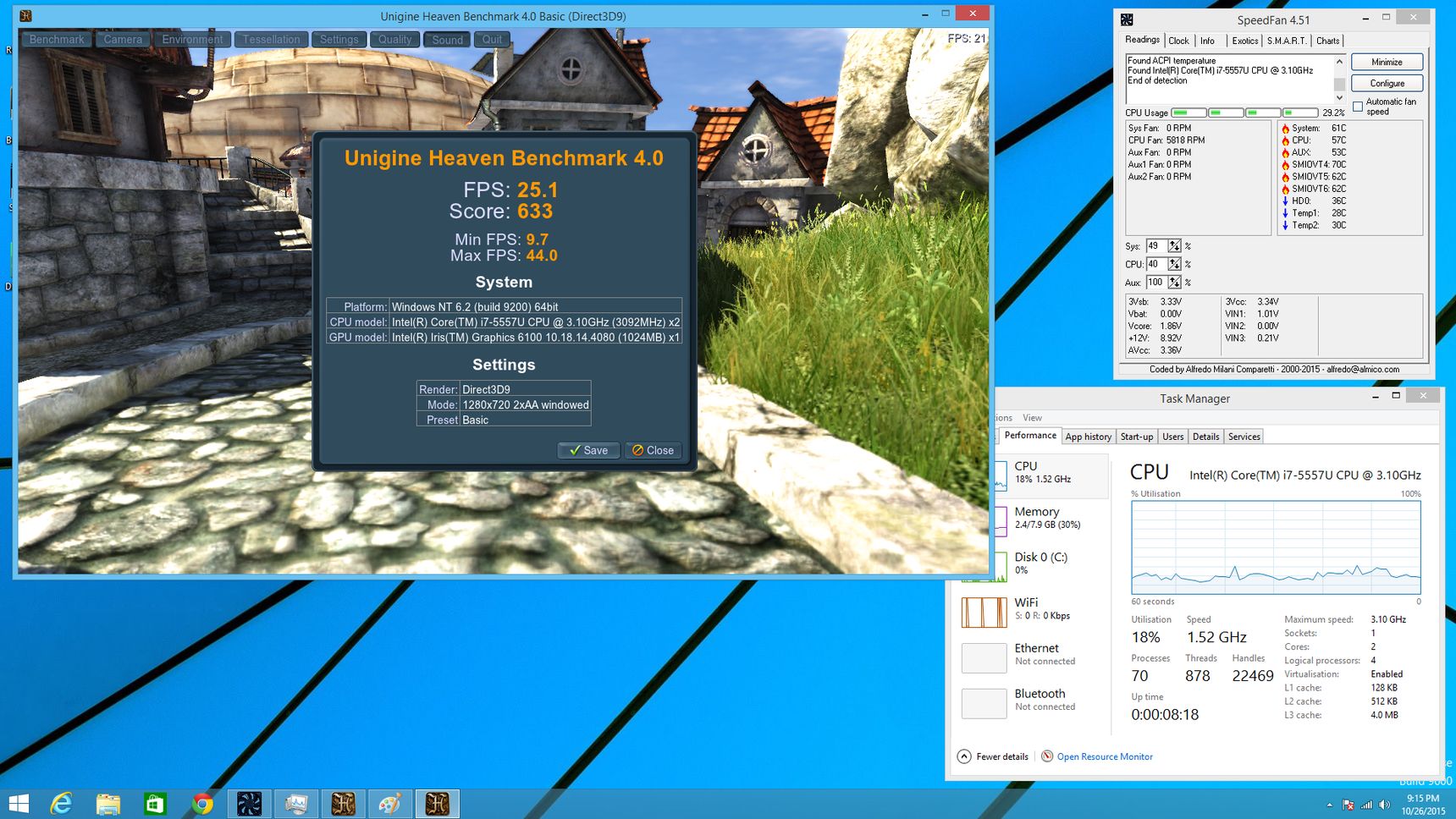Click the SpeedFan log scrollbar down arrow
This screenshot has height=819, width=1456.
[x=1339, y=98]
